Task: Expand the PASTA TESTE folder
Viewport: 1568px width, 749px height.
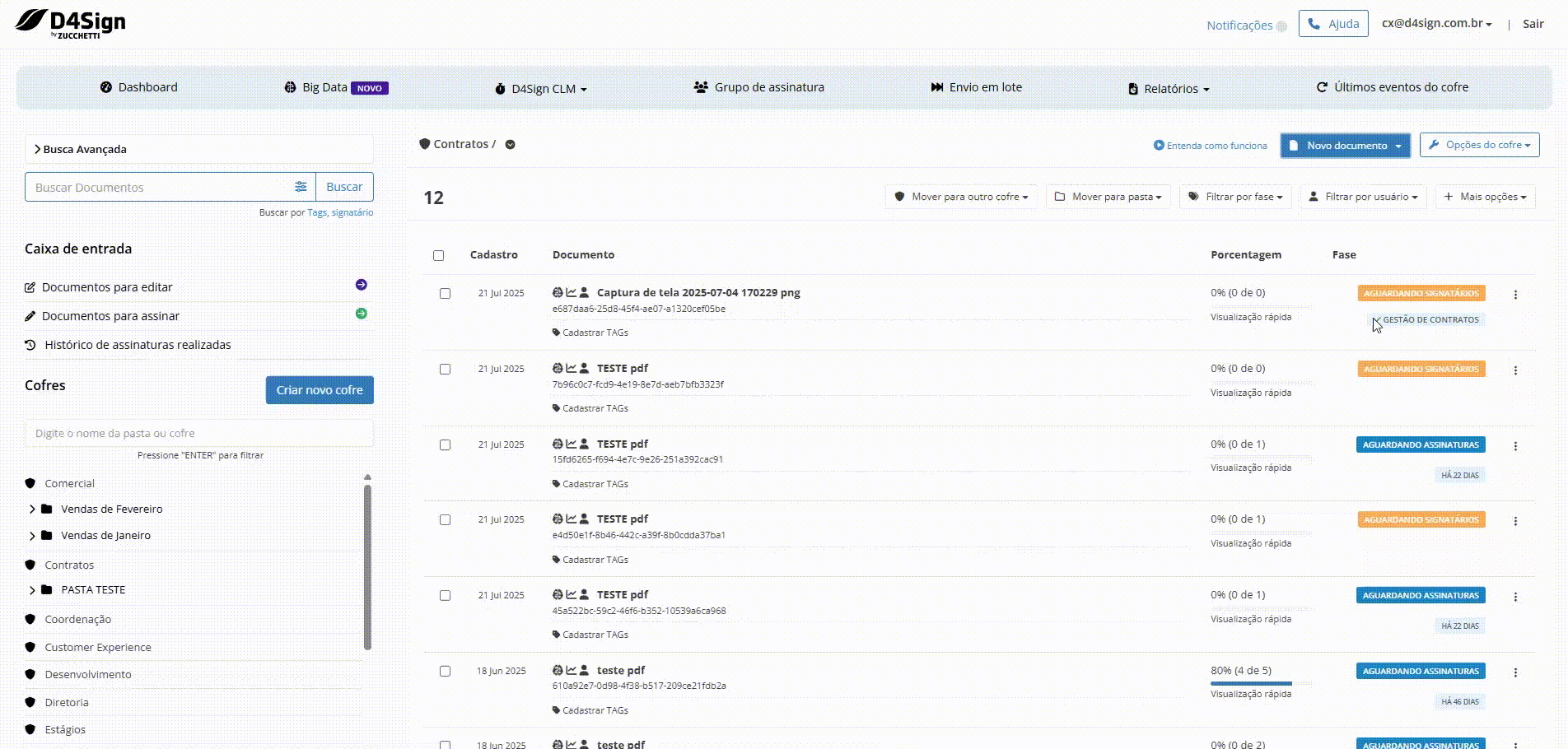Action: coord(32,590)
